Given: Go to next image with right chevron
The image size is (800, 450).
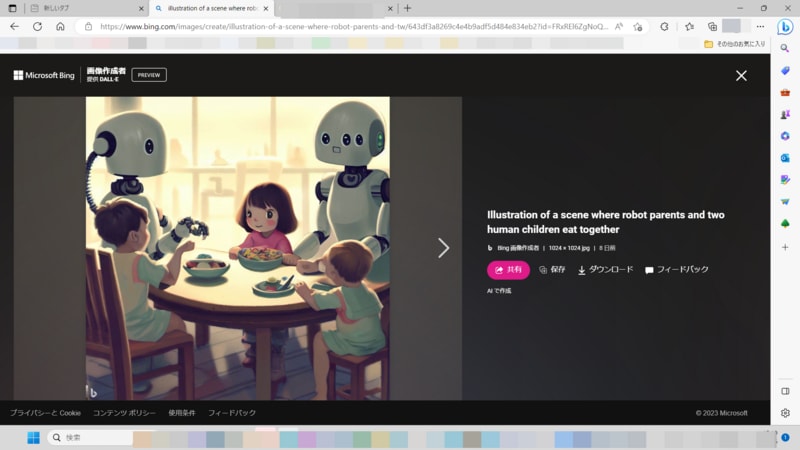Looking at the screenshot, I should click(x=443, y=248).
